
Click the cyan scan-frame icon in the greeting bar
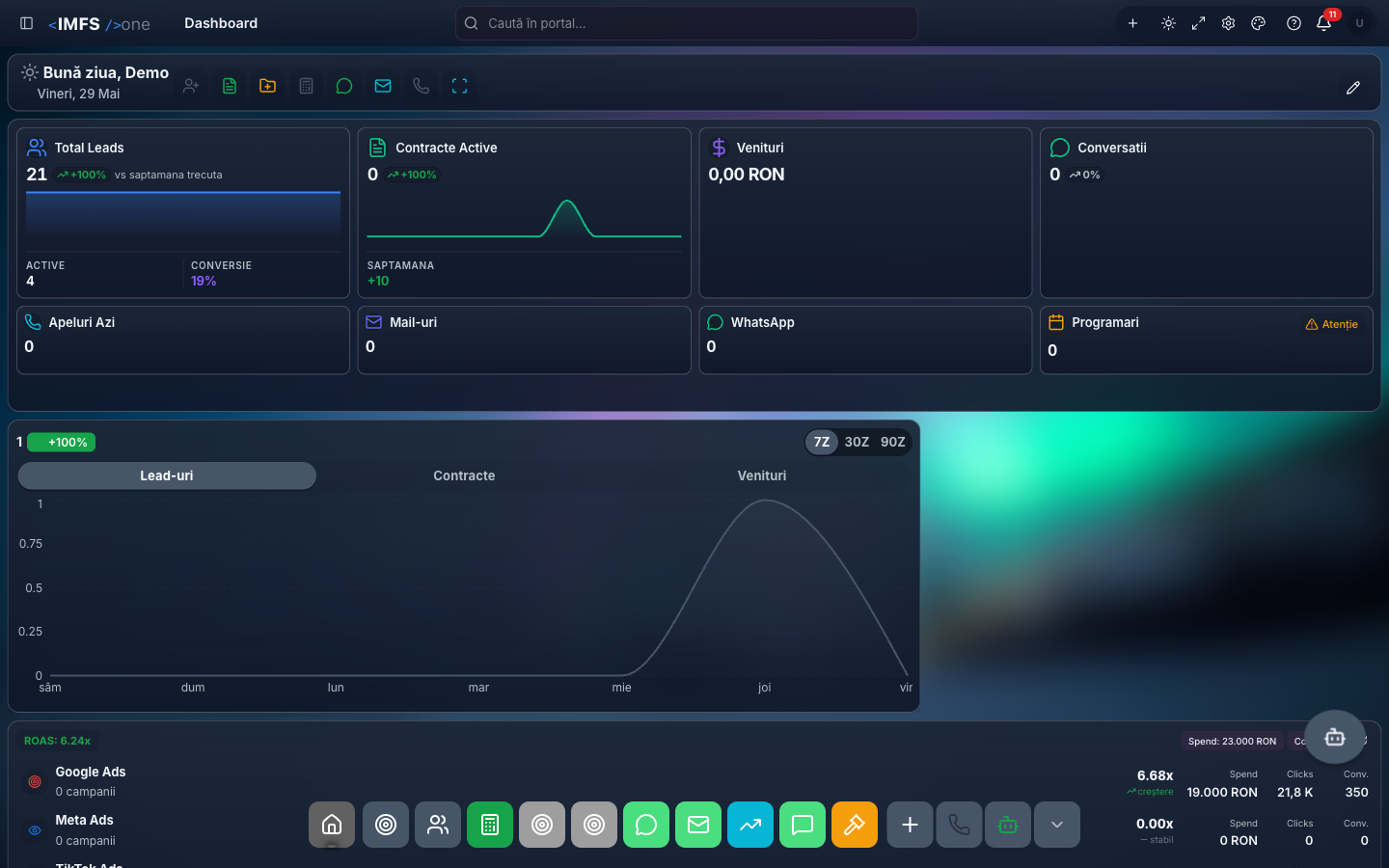pyautogui.click(x=459, y=86)
